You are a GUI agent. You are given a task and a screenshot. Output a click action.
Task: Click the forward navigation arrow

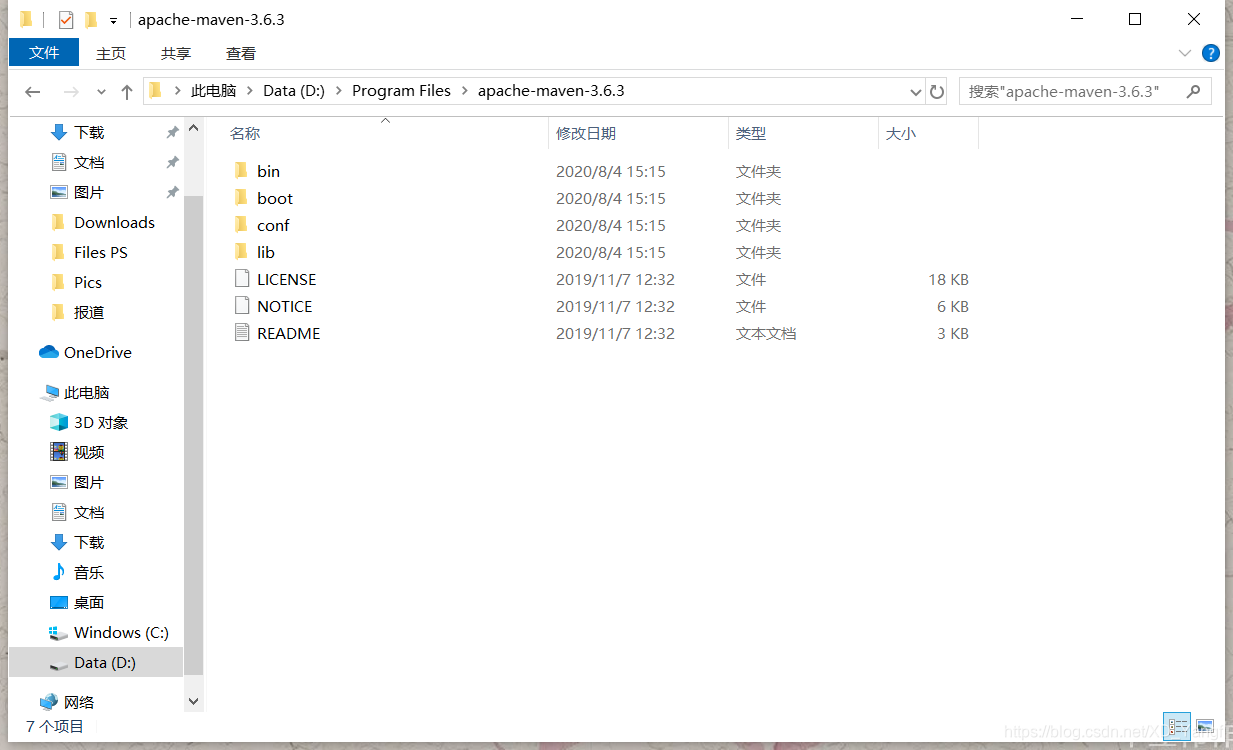point(71,91)
